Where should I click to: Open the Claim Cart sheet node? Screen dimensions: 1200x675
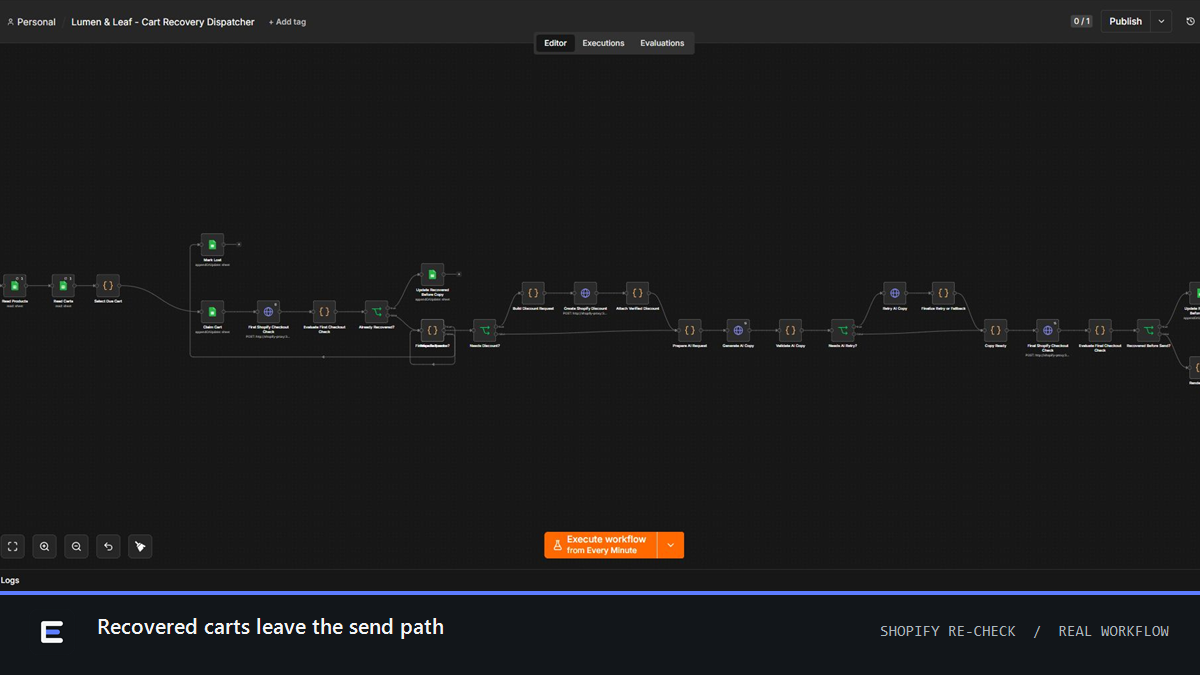coord(212,312)
